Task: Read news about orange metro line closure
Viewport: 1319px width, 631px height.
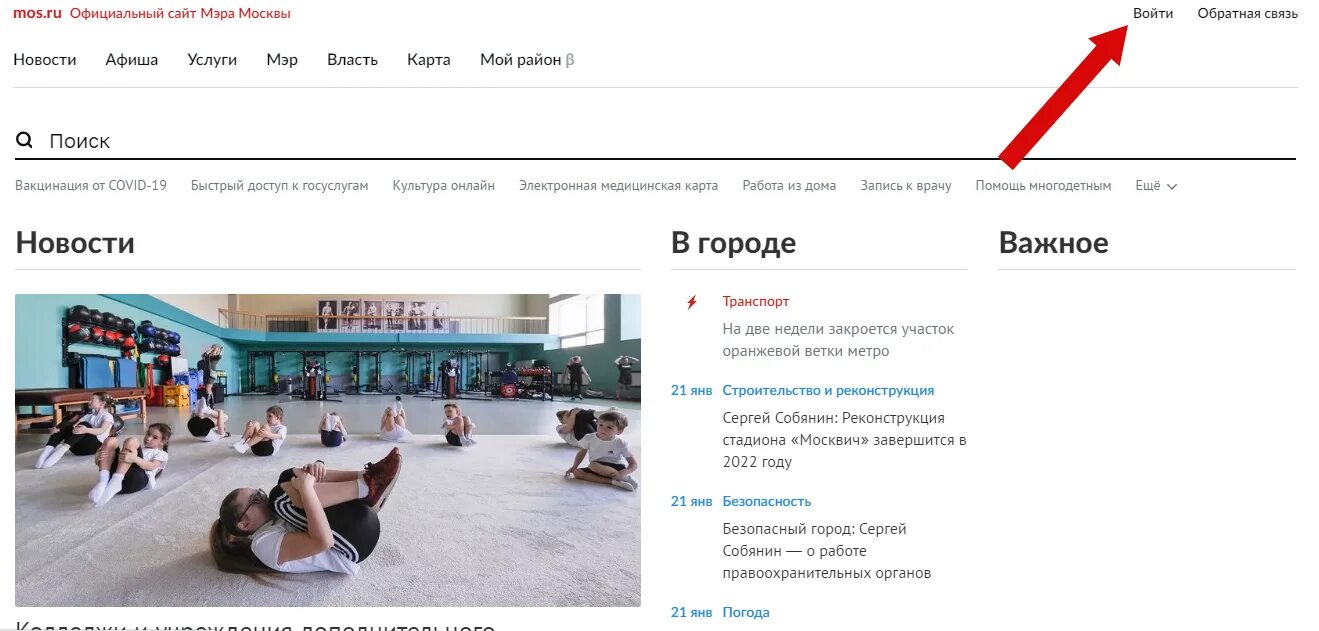Action: point(838,340)
